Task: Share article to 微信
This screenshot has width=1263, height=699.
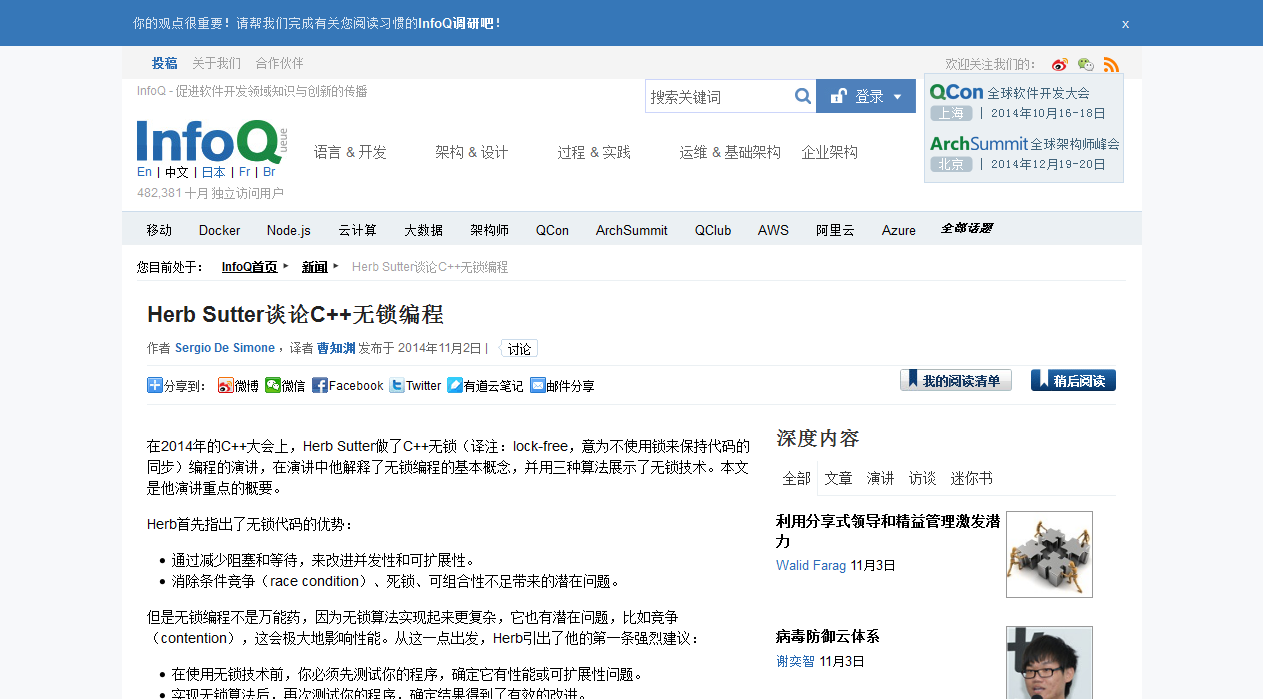Action: tap(285, 385)
